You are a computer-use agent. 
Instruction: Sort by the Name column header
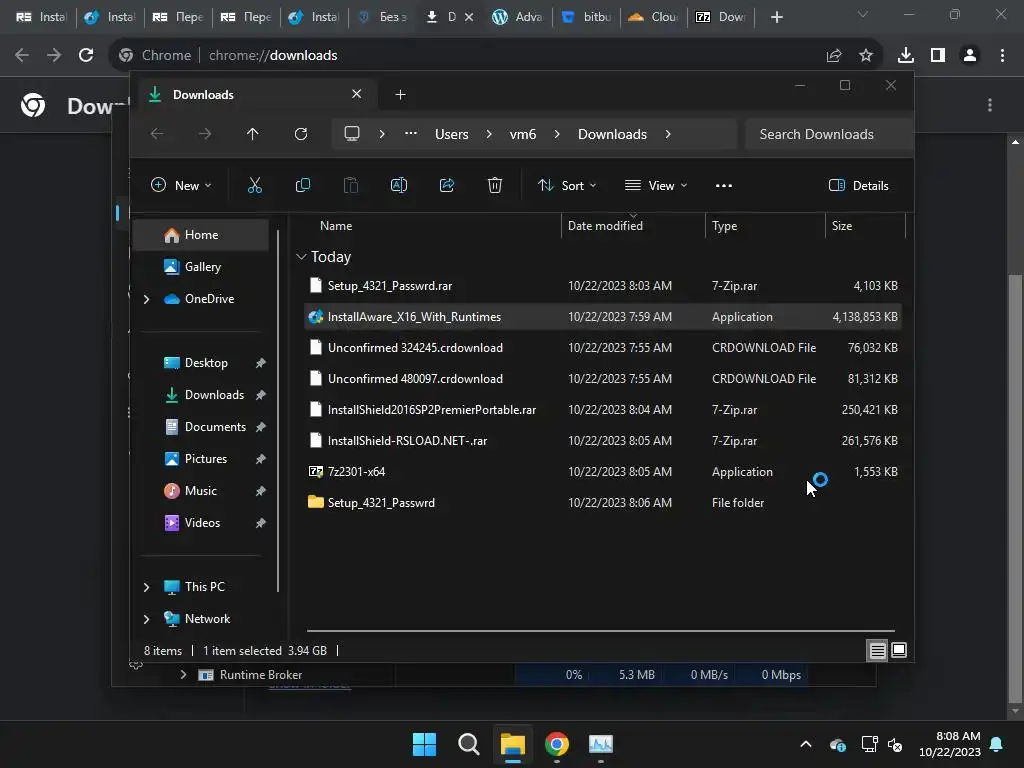tap(336, 226)
